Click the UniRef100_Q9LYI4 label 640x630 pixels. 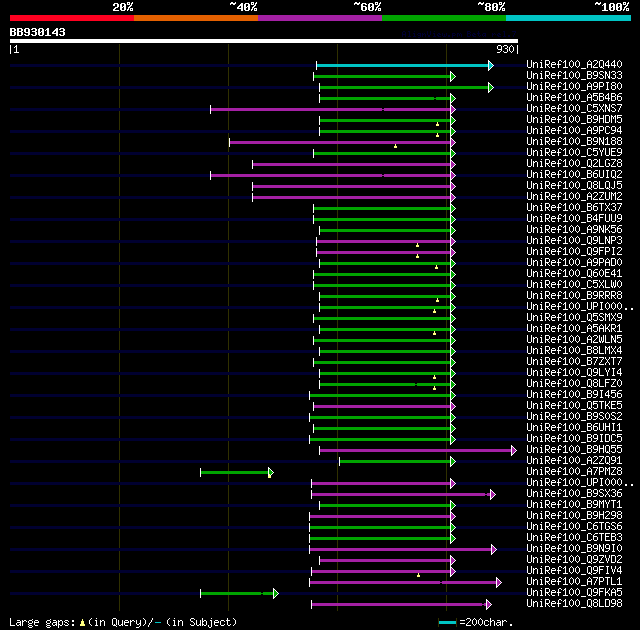click(x=574, y=373)
